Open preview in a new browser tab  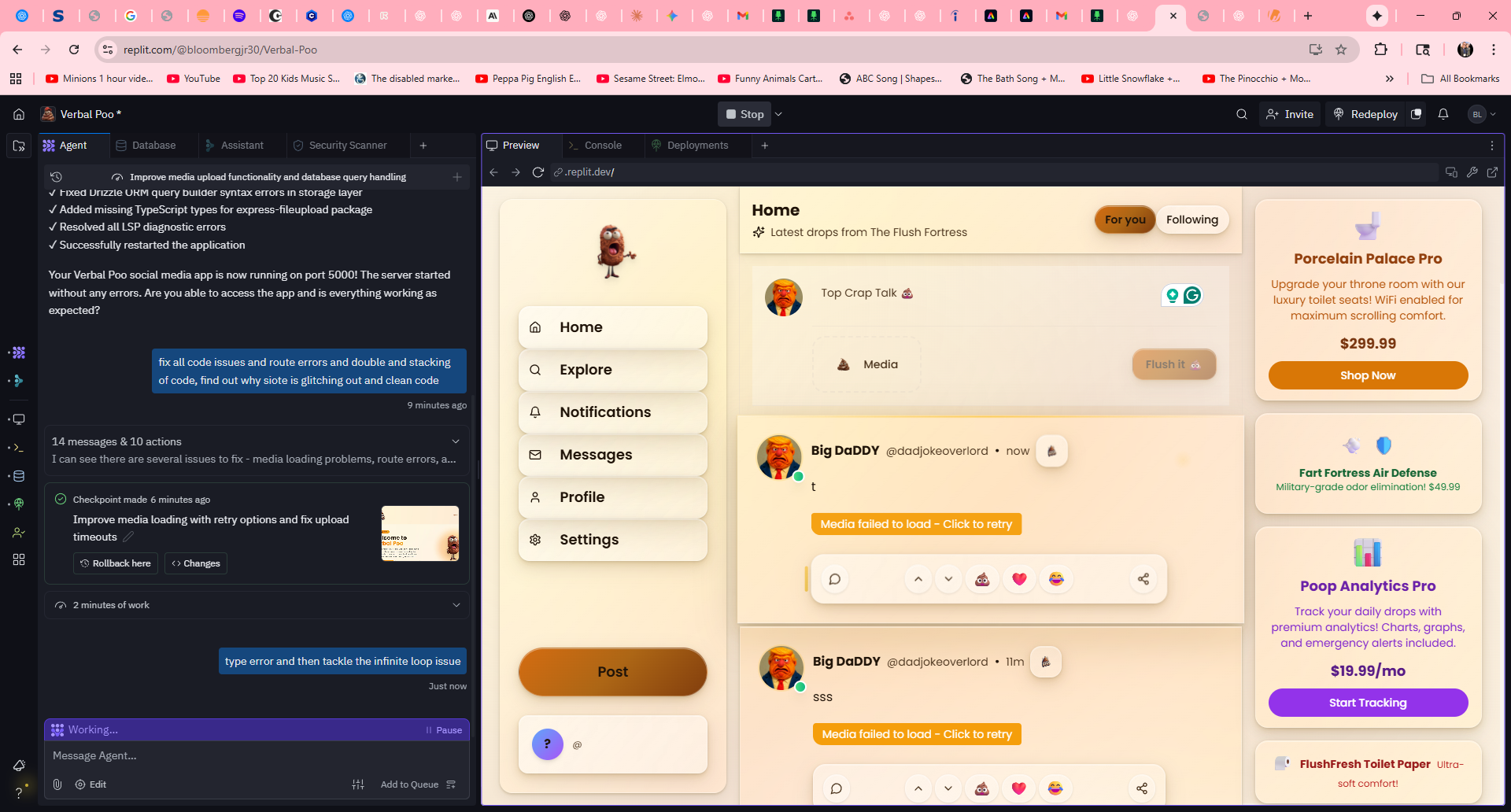coord(1492,172)
